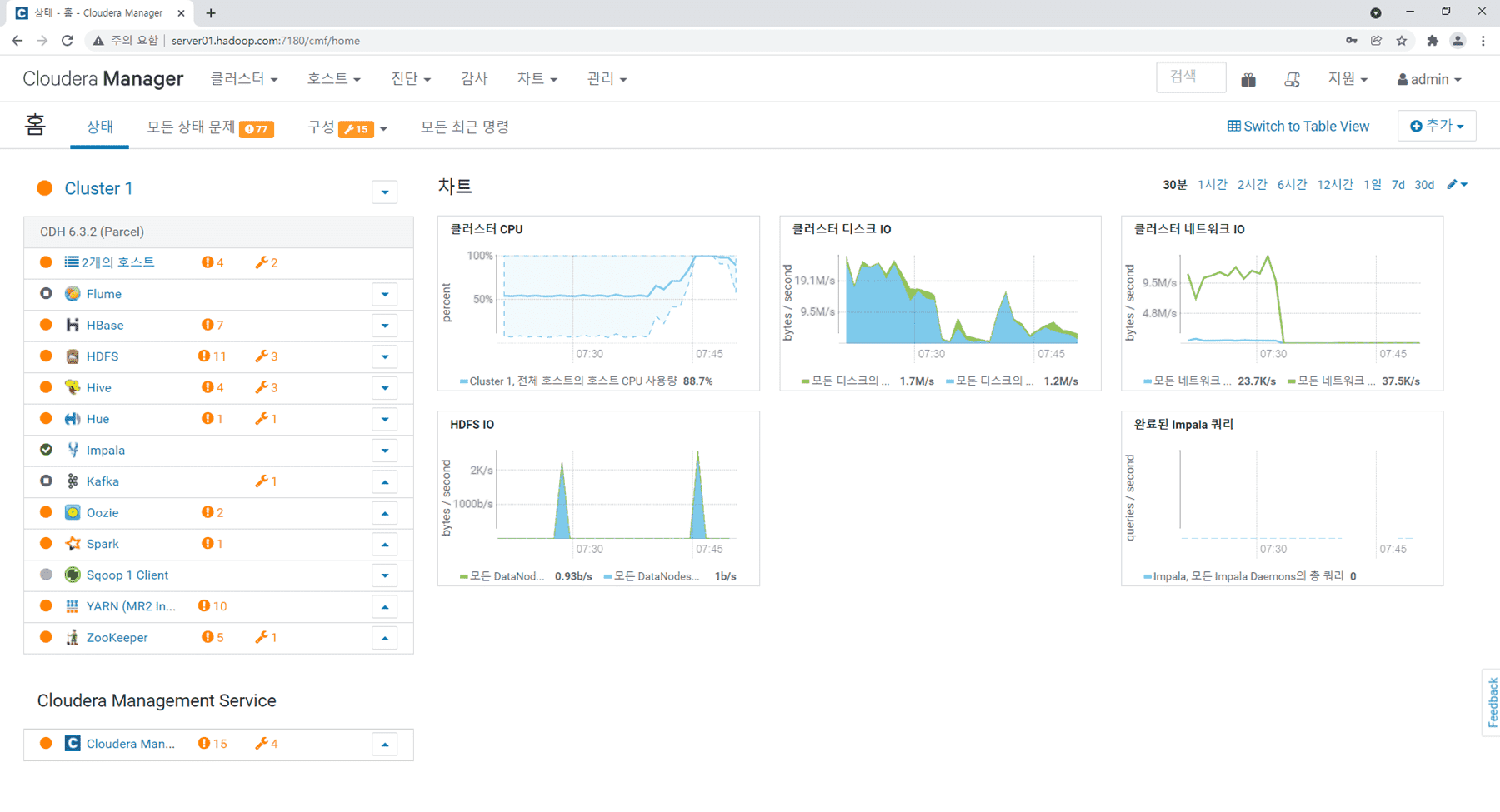
Task: Open the 지원 support menu
Action: 1347,79
